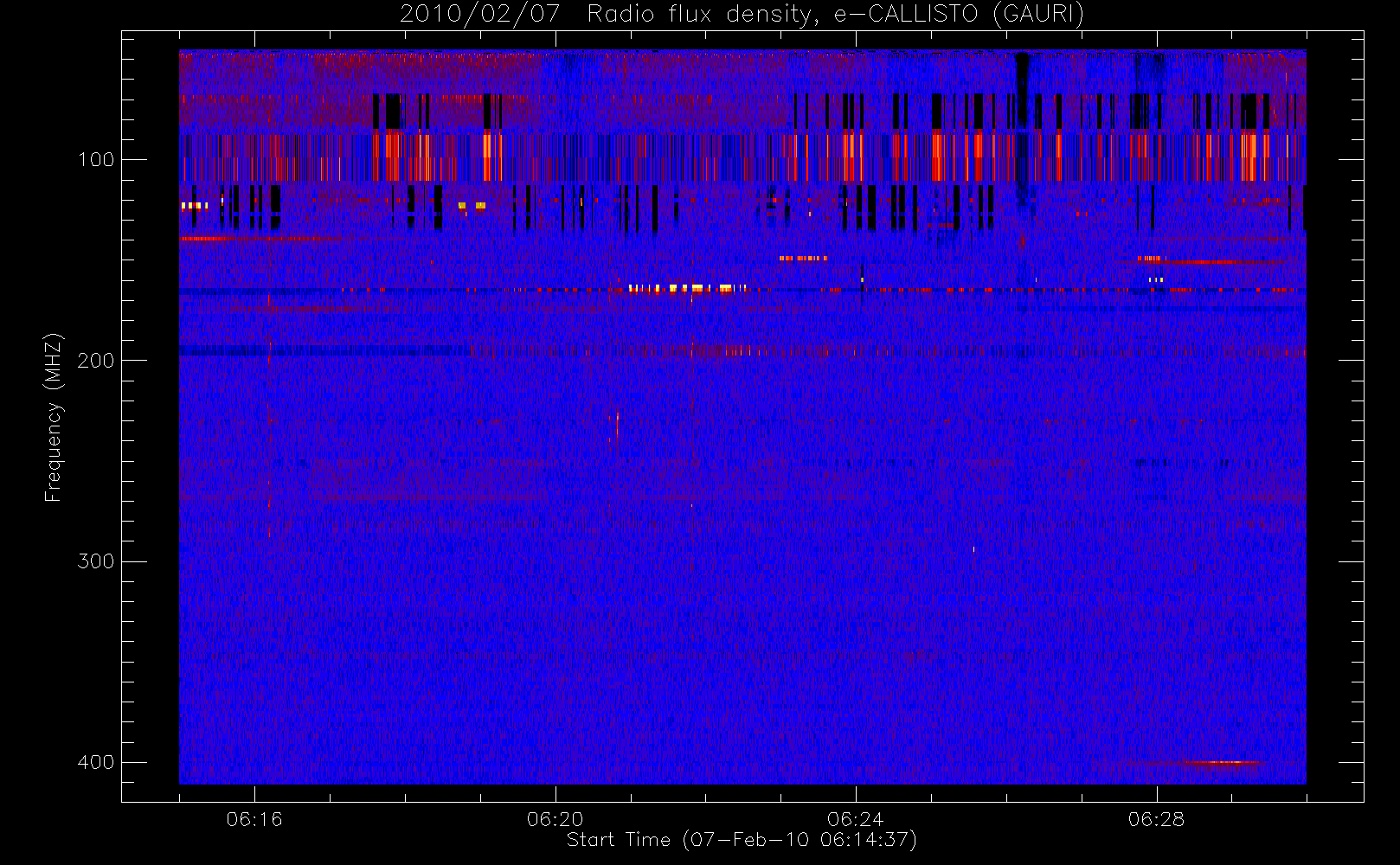The image size is (1400, 865).
Task: Click the 06:16 time tick label
Action: tap(254, 819)
